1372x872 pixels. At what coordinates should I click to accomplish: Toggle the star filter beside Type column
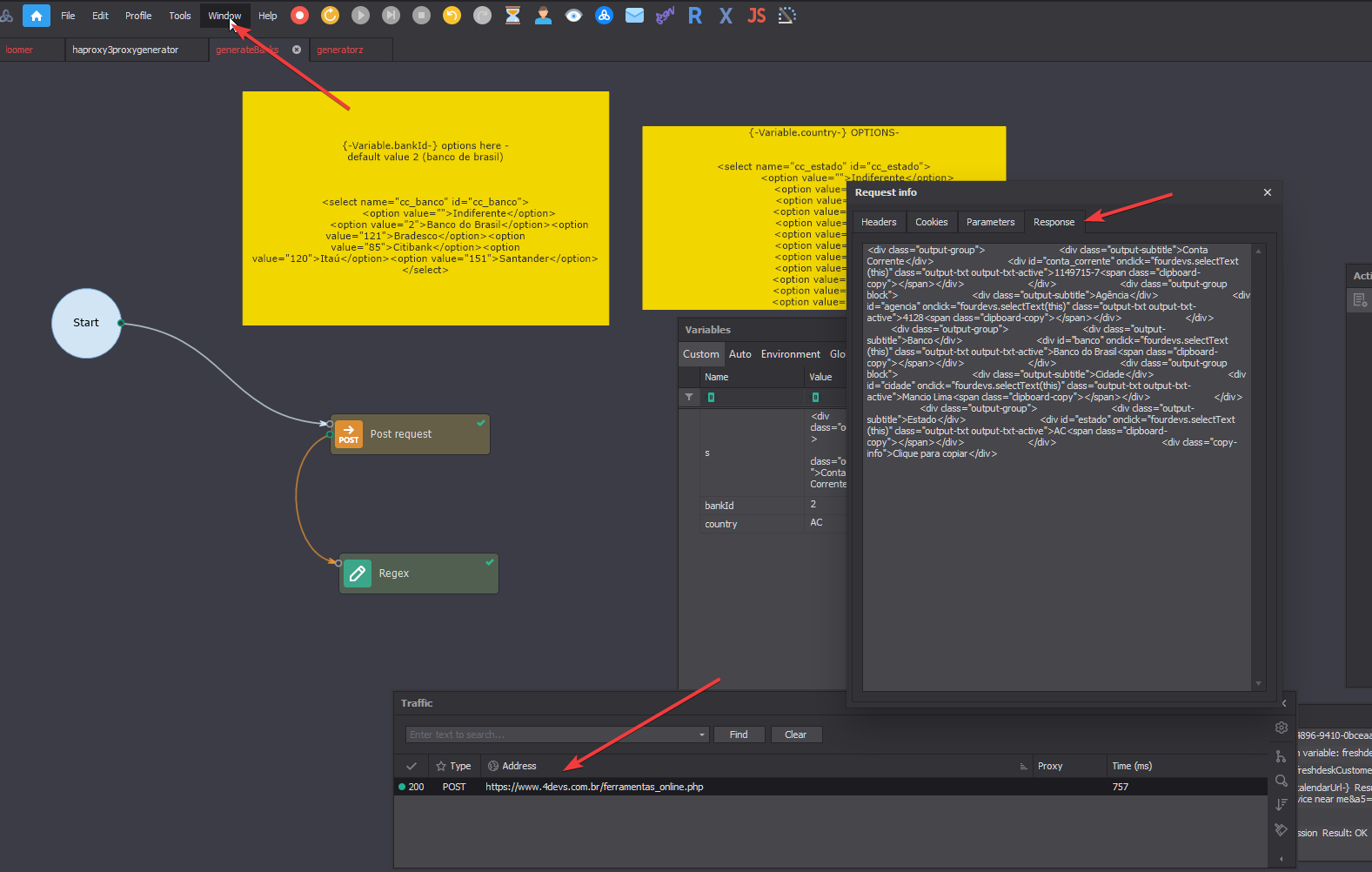click(441, 766)
